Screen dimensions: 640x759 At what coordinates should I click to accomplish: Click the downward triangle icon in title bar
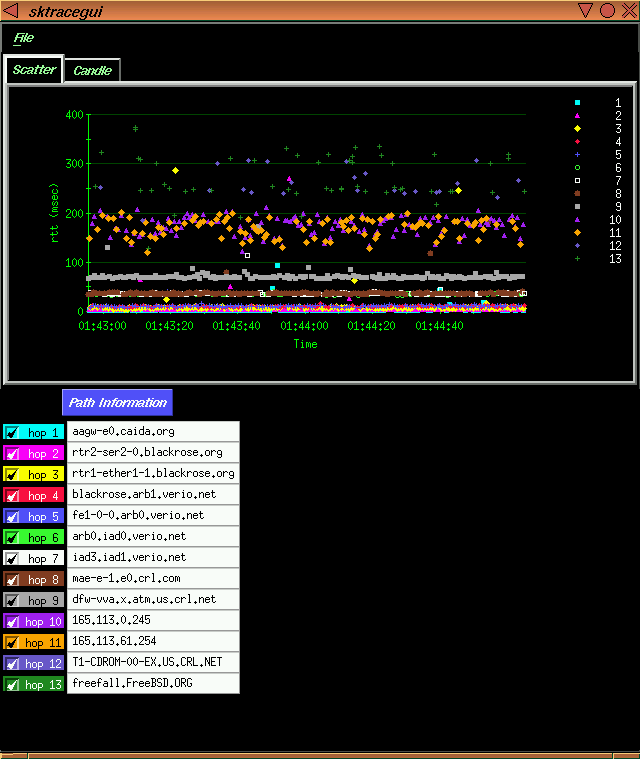pyautogui.click(x=586, y=11)
